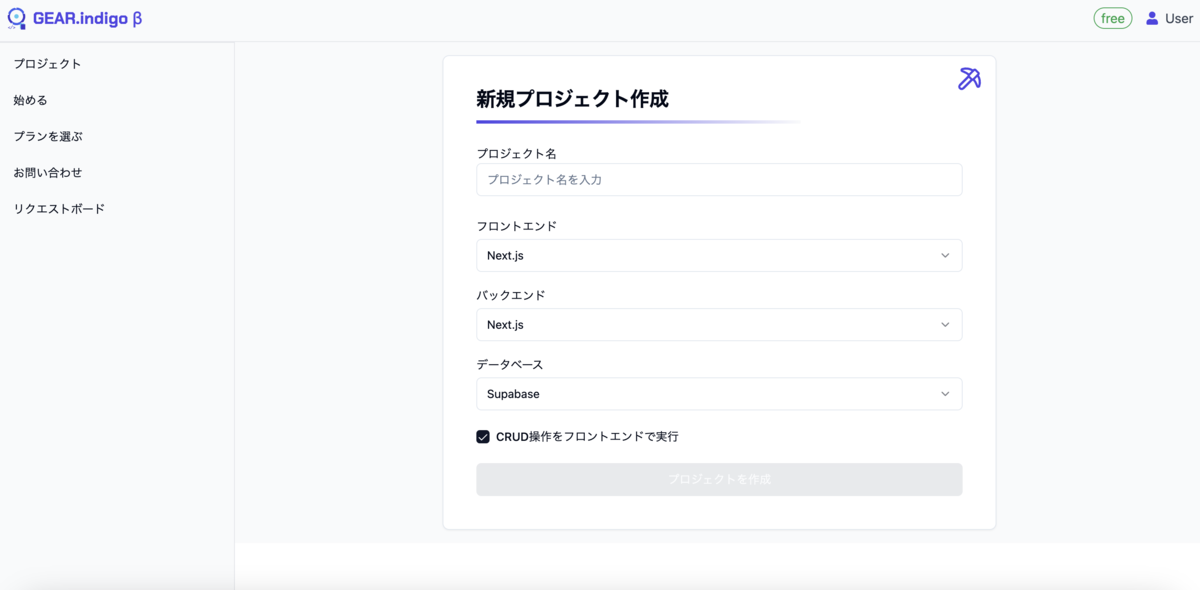
Task: Click the GEAR.indigo β brand name
Action: tap(88, 18)
